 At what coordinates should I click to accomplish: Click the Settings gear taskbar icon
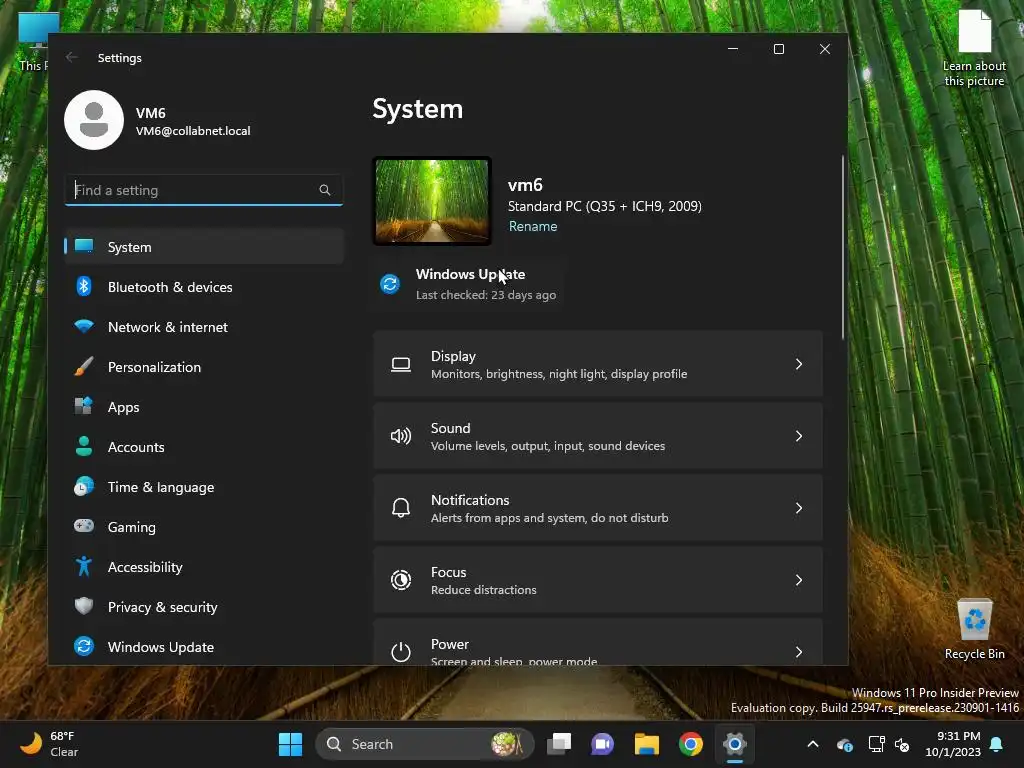point(735,744)
